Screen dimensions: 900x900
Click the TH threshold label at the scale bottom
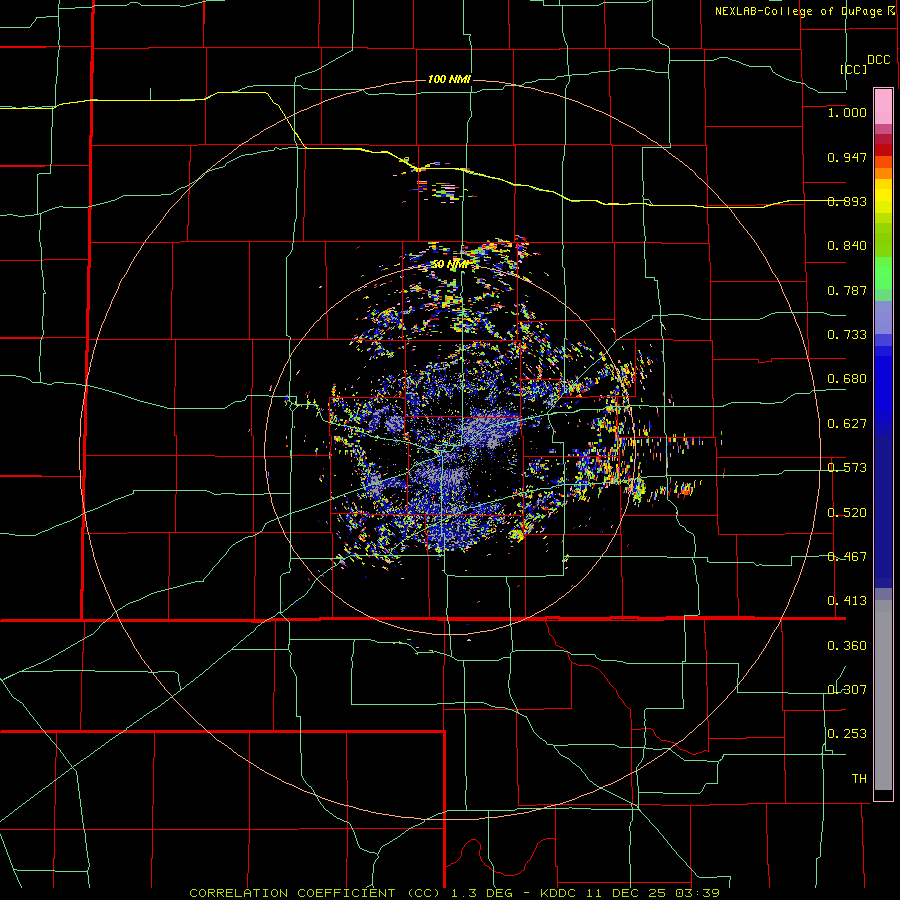tap(859, 779)
